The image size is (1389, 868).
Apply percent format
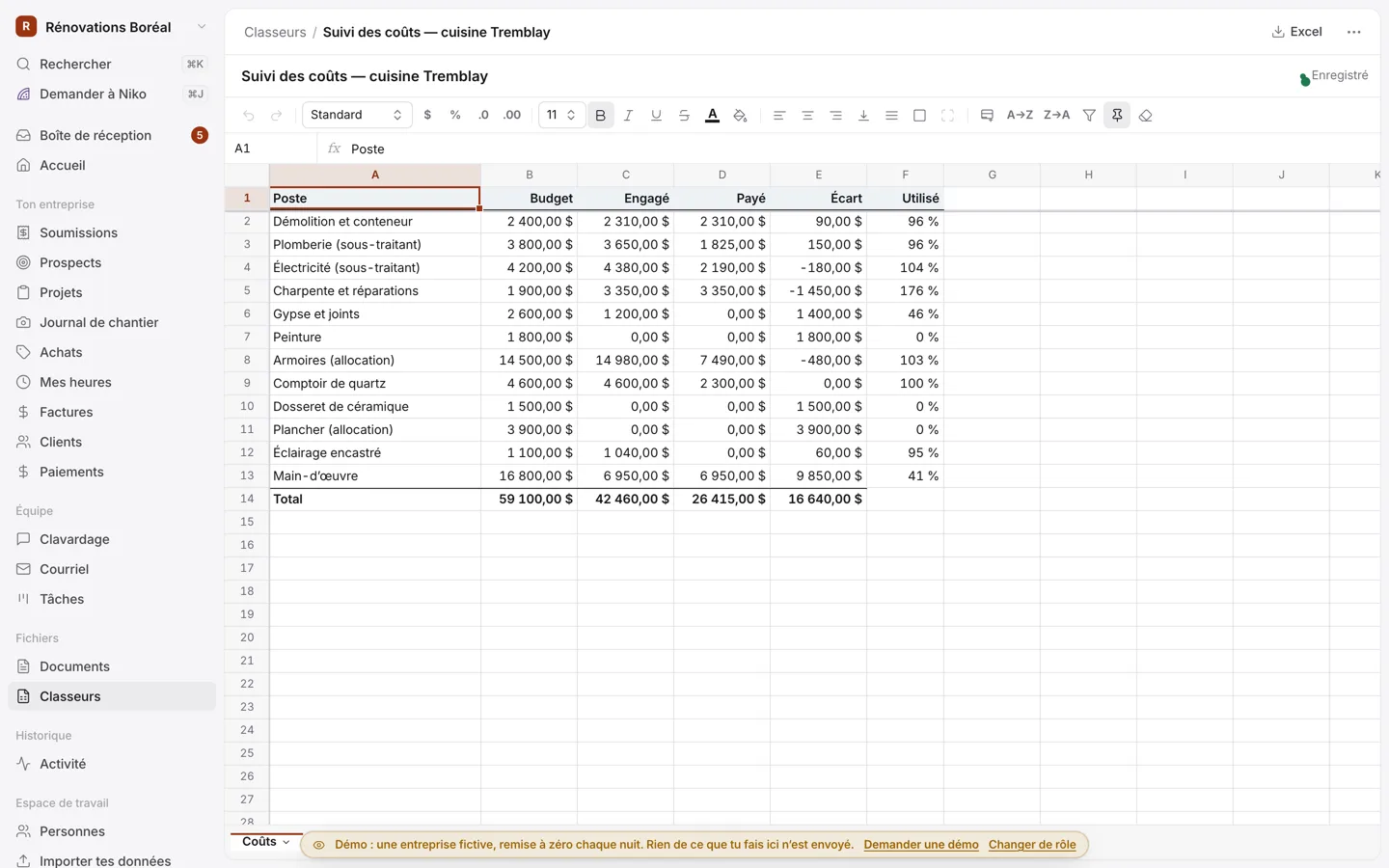coord(455,116)
